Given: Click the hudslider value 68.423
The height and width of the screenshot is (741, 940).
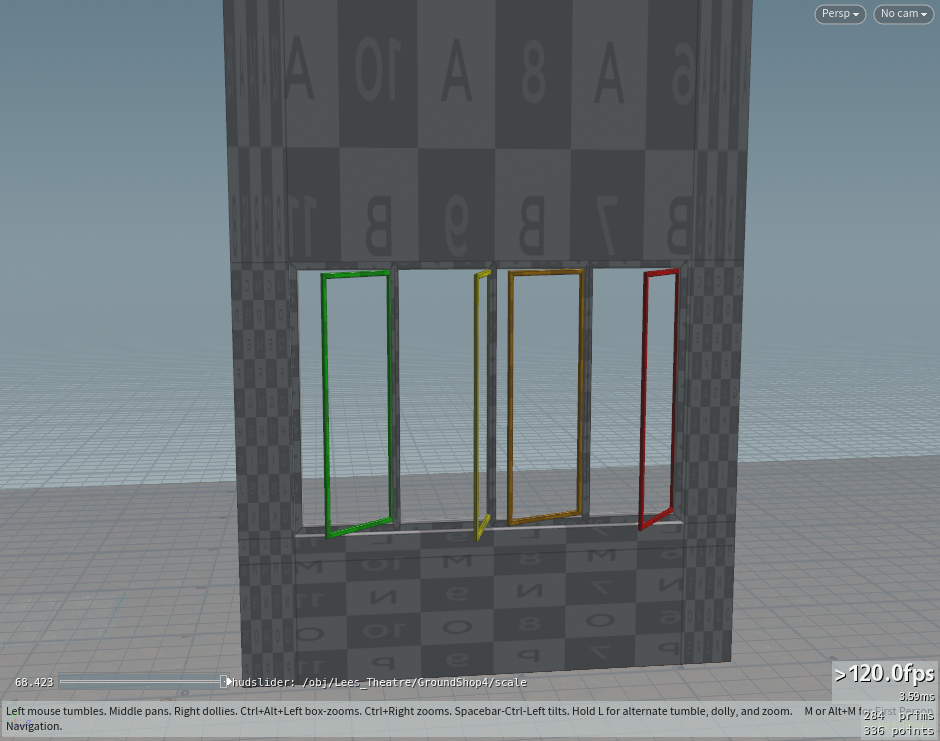Looking at the screenshot, I should (x=34, y=682).
